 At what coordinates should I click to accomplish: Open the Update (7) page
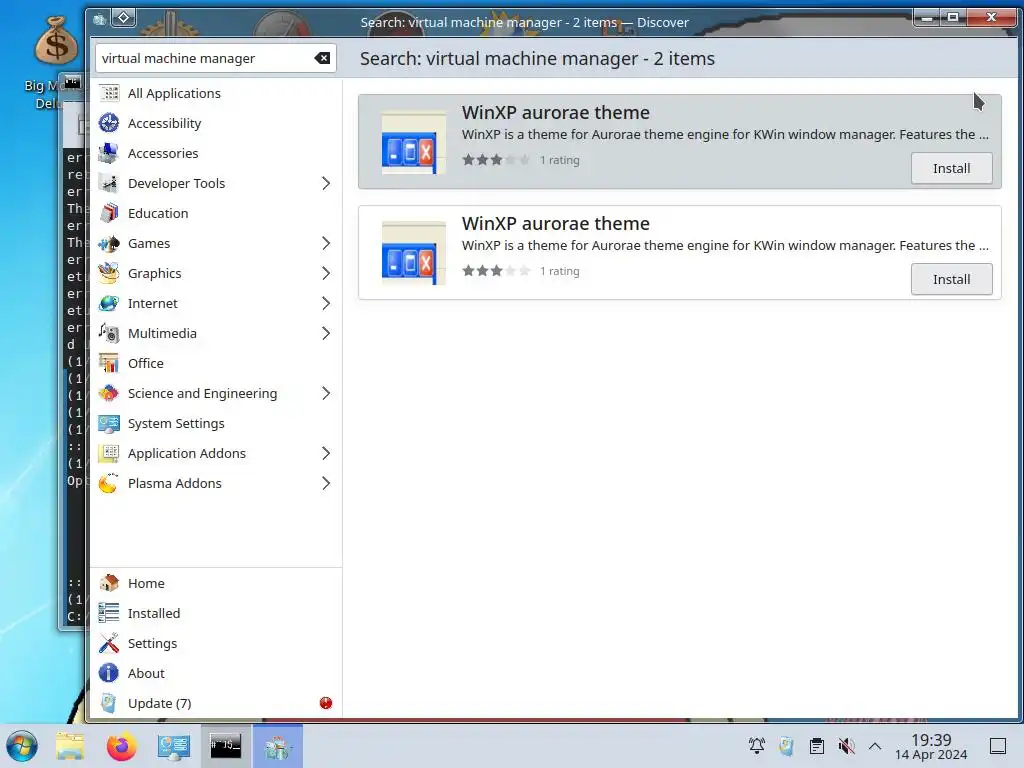point(159,703)
